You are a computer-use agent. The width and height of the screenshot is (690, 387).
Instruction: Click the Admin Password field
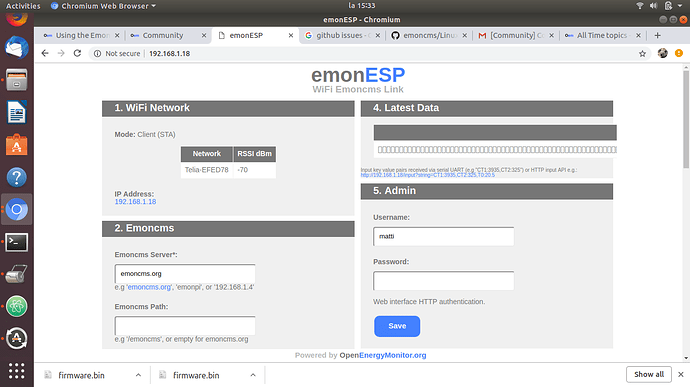(x=444, y=280)
